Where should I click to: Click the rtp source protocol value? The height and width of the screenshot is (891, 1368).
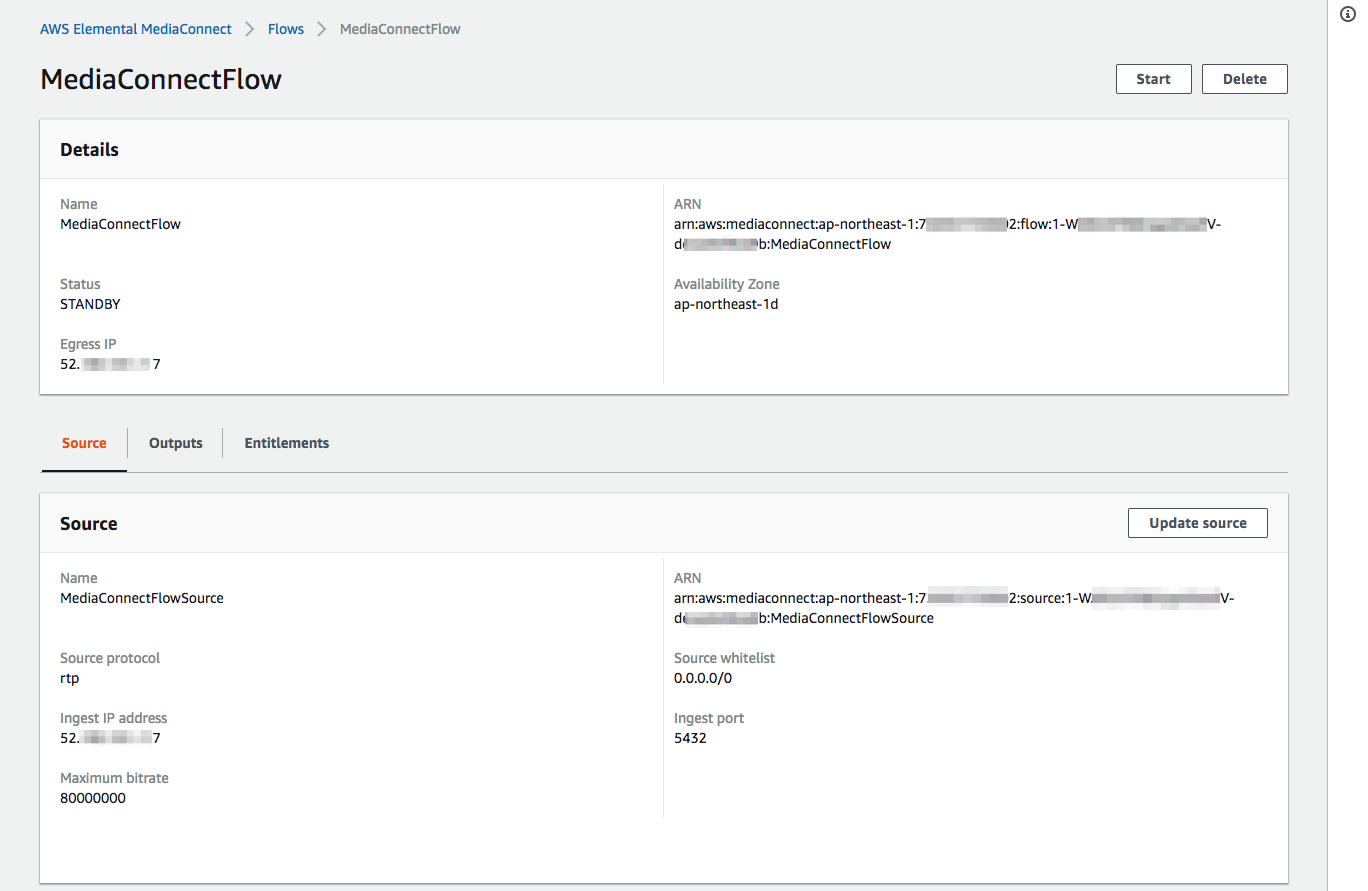69,677
